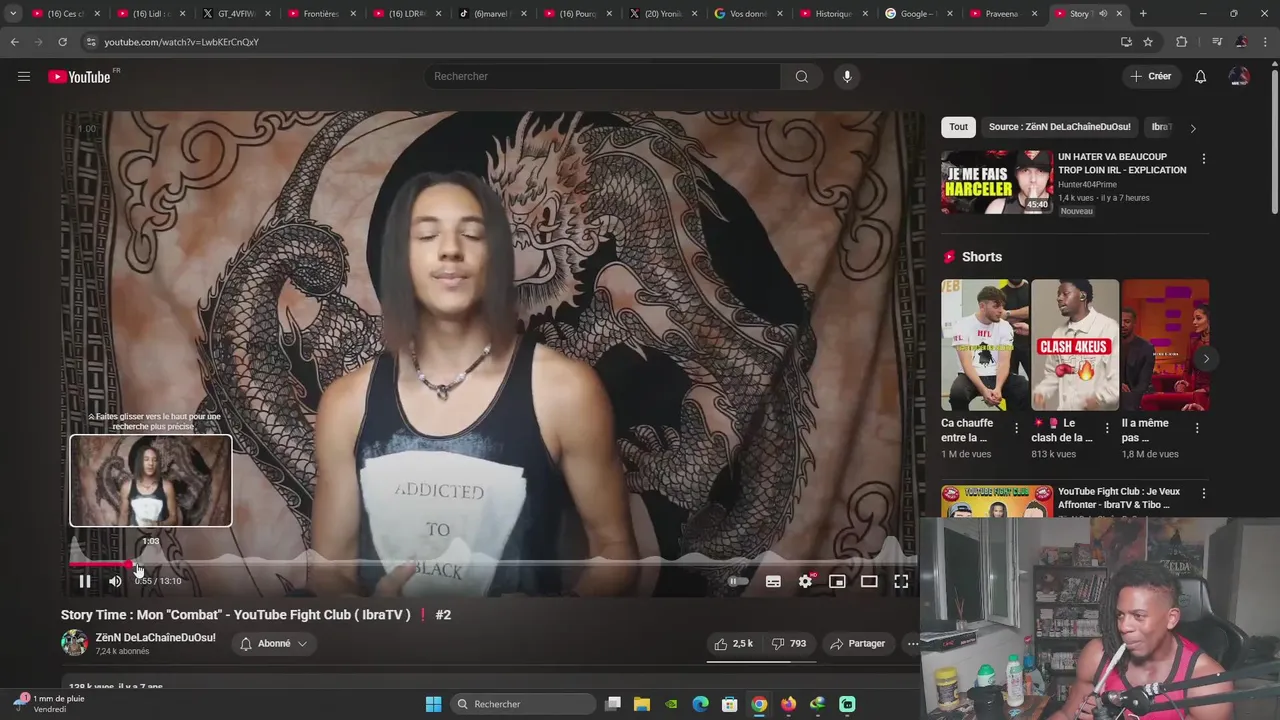Open UN HATER VA BEAUCOUP TROP LOIN thumbnail
This screenshot has height=720, width=1280.
tap(996, 182)
